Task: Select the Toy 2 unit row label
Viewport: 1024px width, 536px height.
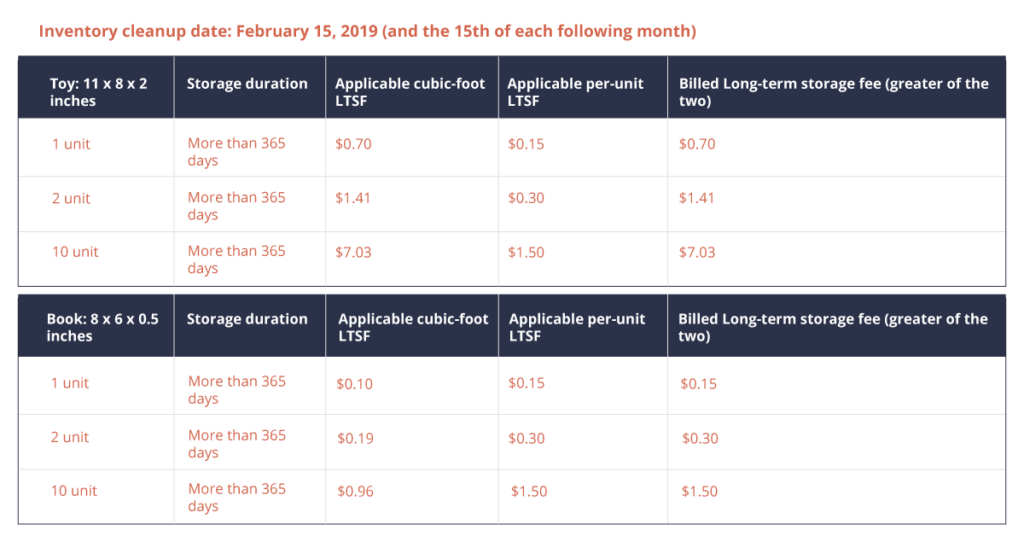Action: (x=71, y=198)
